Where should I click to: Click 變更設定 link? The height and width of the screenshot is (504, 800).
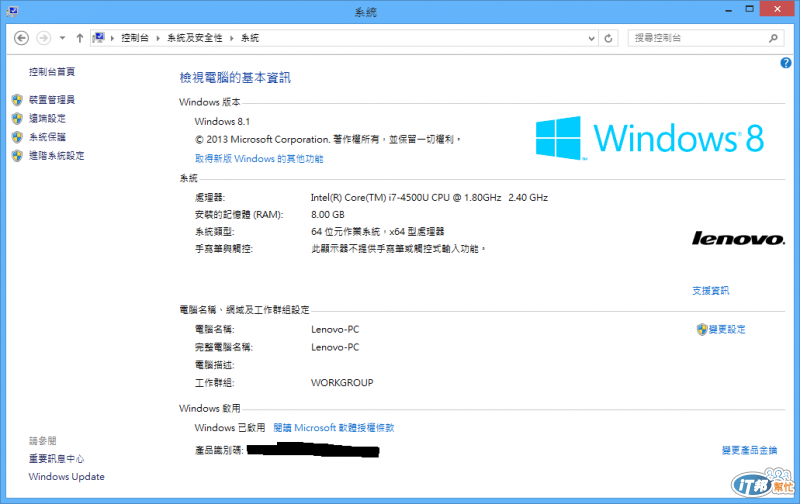pos(727,330)
